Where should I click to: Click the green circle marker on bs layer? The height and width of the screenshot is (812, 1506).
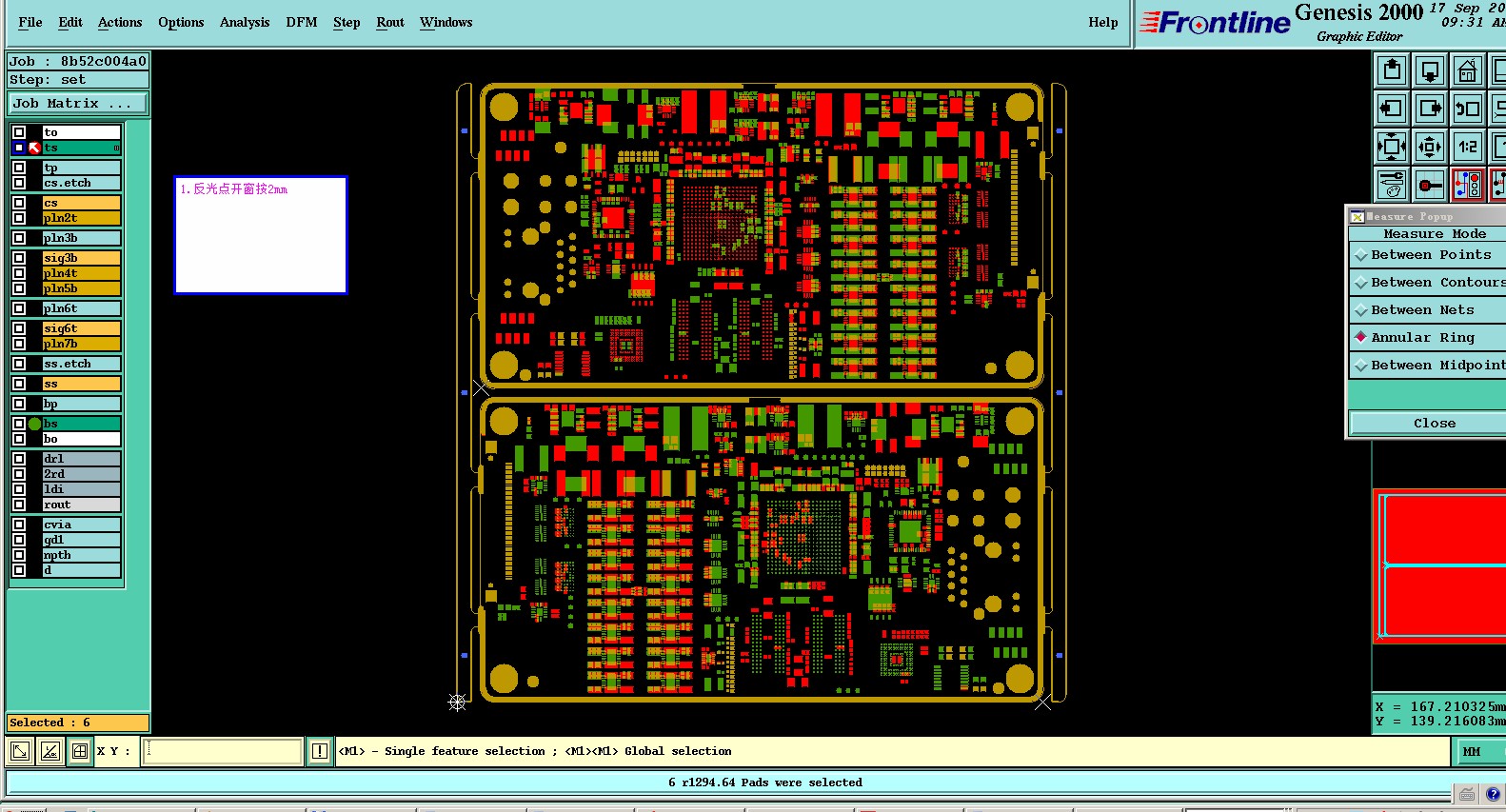pos(35,424)
